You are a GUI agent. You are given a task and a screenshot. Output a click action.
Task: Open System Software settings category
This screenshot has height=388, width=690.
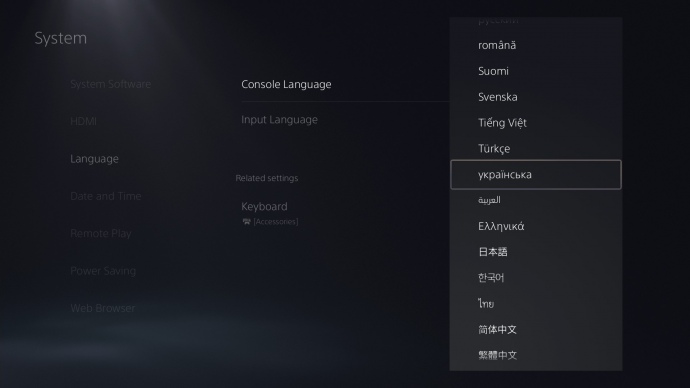point(110,84)
